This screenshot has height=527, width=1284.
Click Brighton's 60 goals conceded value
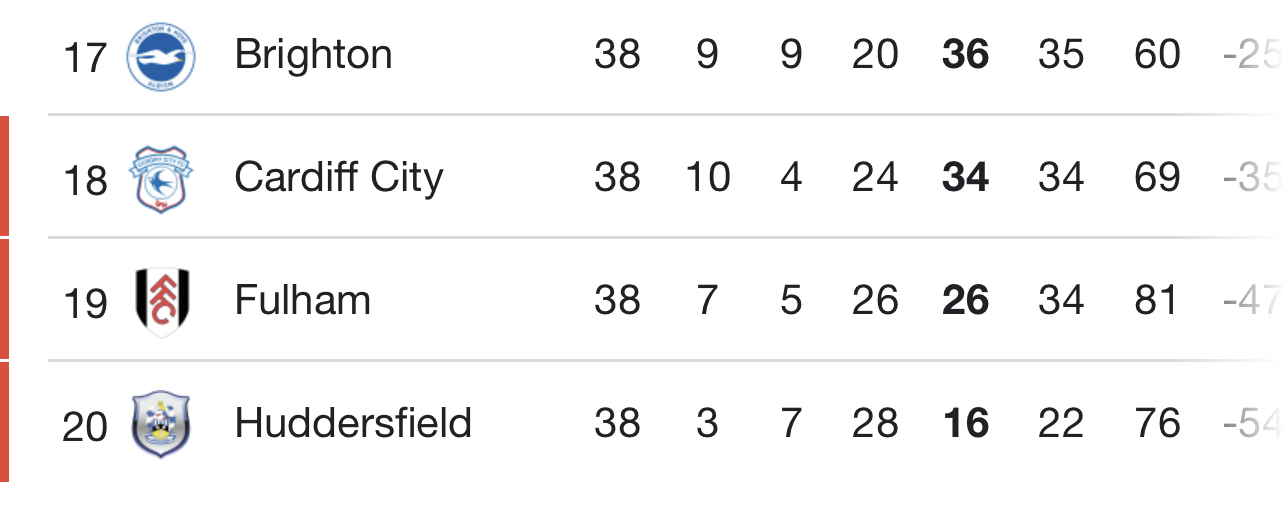[x=1157, y=55]
